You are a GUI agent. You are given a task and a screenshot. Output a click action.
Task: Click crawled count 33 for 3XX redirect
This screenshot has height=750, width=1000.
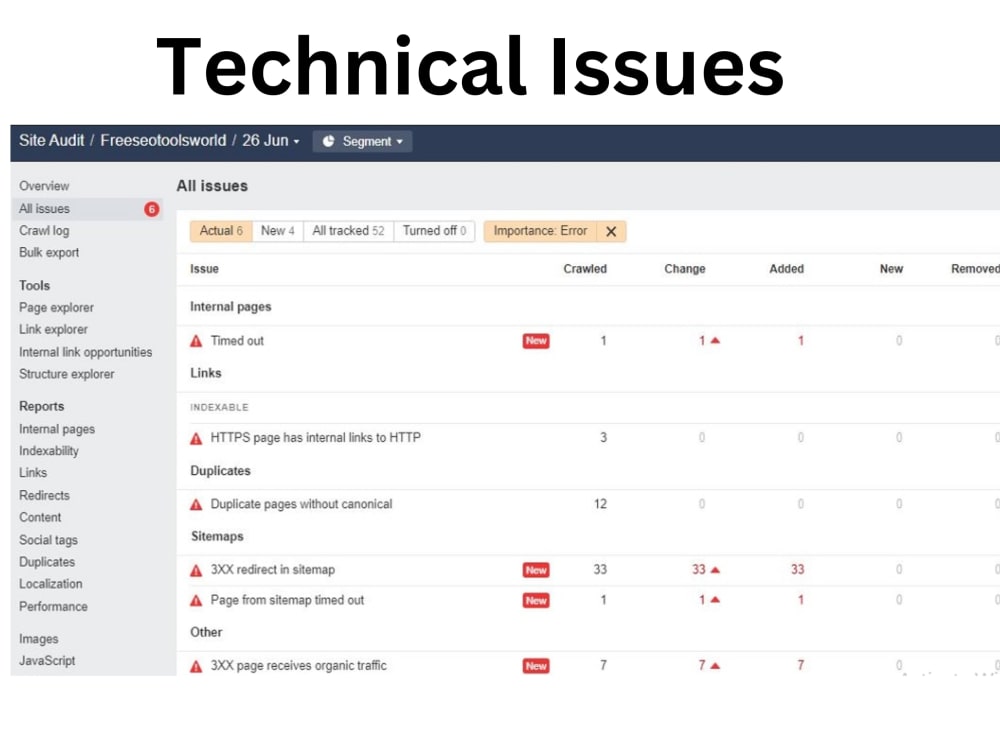pyautogui.click(x=600, y=570)
